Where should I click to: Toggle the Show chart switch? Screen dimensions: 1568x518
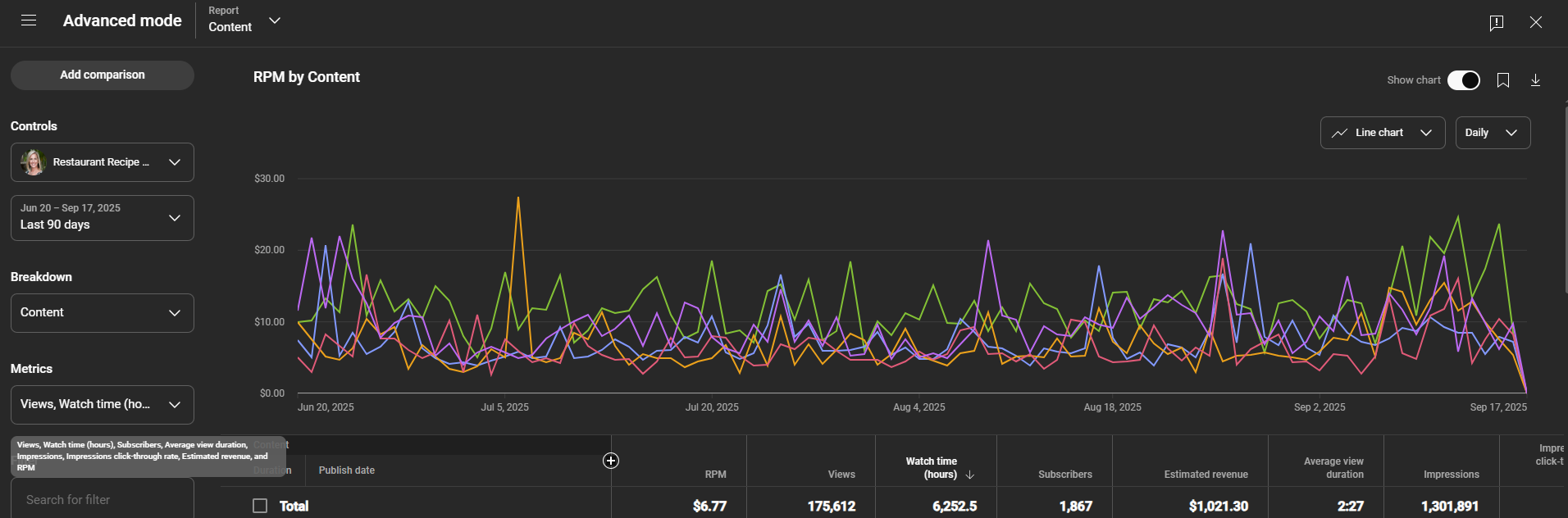pyautogui.click(x=1464, y=80)
